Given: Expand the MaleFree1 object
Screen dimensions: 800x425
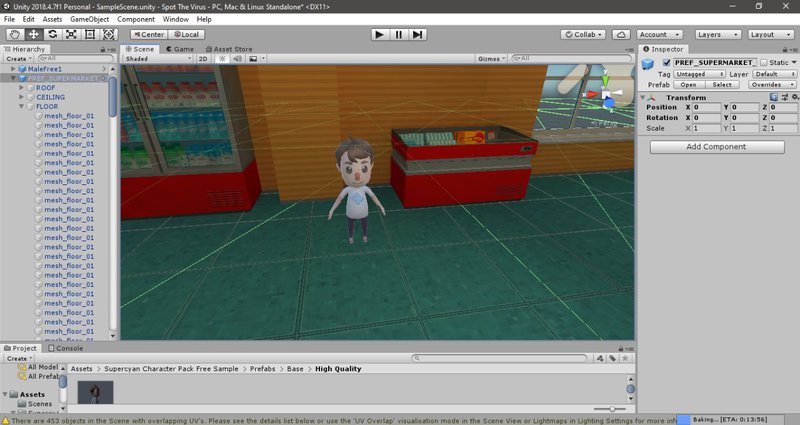Looking at the screenshot, I should (13, 68).
